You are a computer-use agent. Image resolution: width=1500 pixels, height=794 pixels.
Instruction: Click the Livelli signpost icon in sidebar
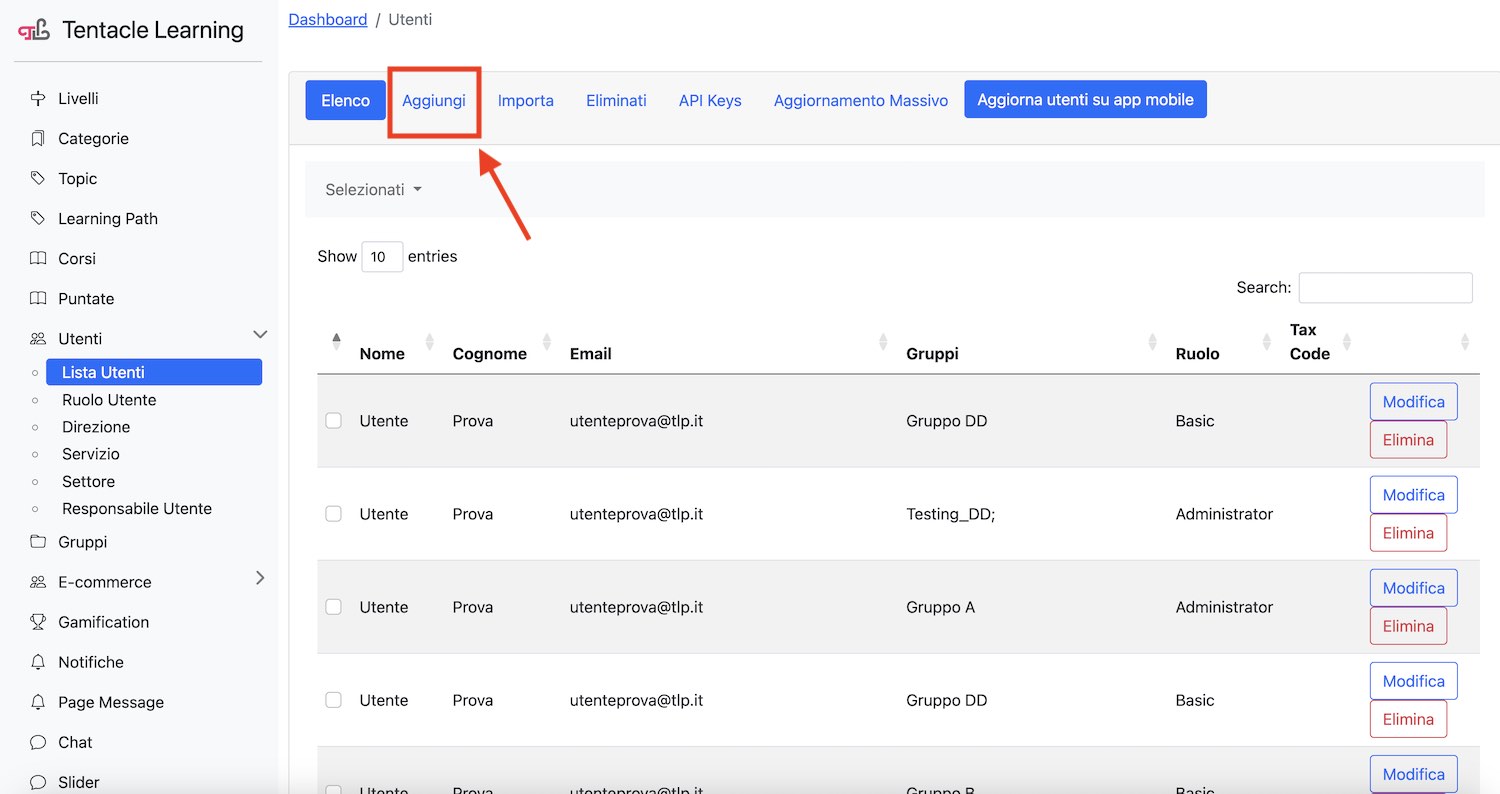pos(38,98)
